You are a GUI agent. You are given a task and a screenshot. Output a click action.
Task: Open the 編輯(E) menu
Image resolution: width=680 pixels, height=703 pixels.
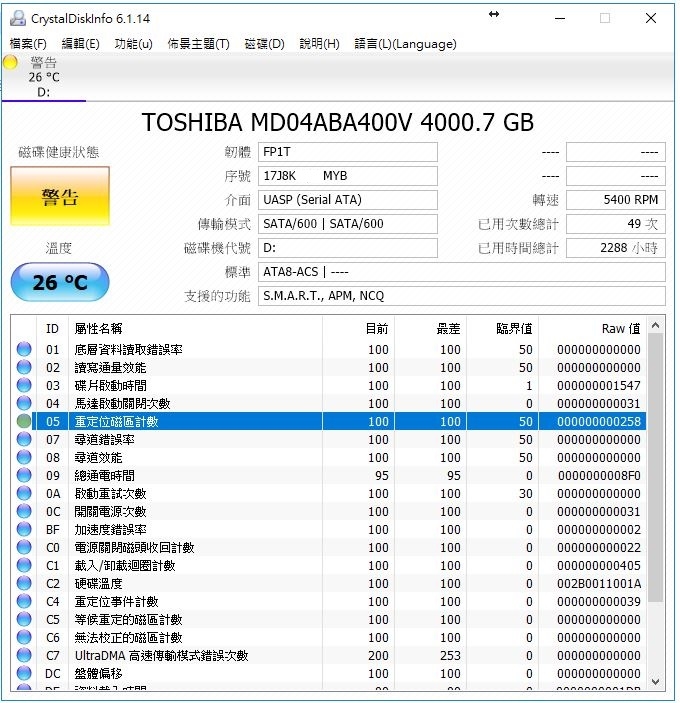(x=80, y=44)
